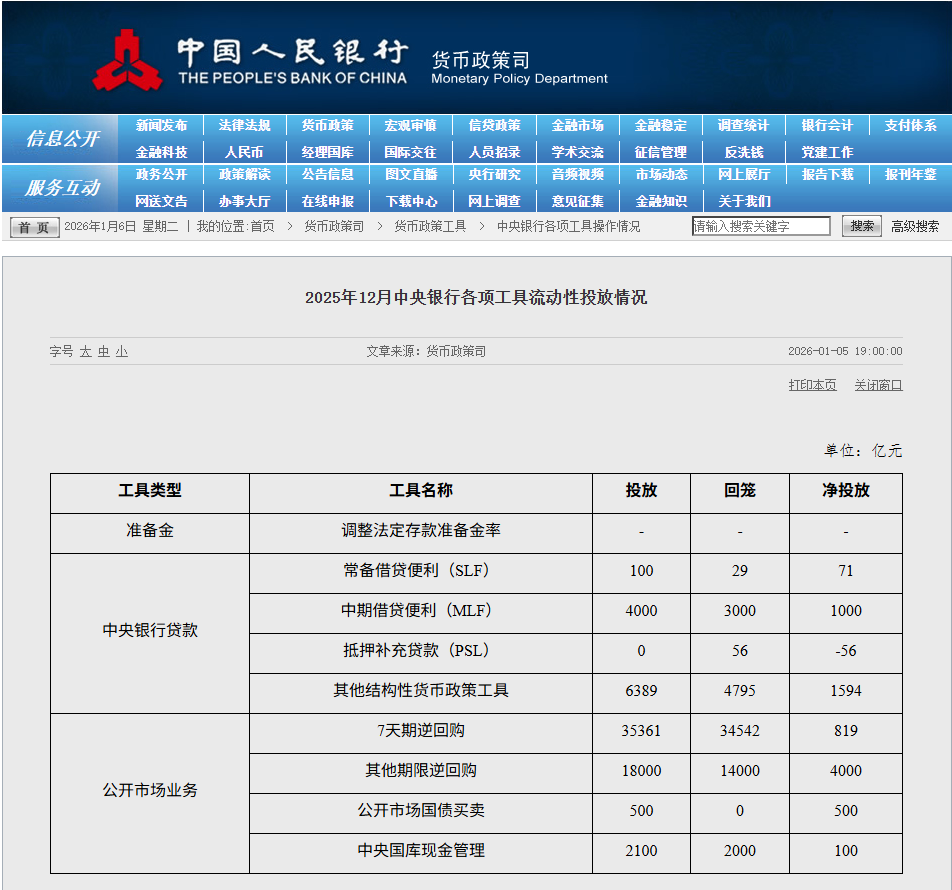Image resolution: width=952 pixels, height=890 pixels.
Task: Open the 下载中心 menu item
Action: pos(411,201)
